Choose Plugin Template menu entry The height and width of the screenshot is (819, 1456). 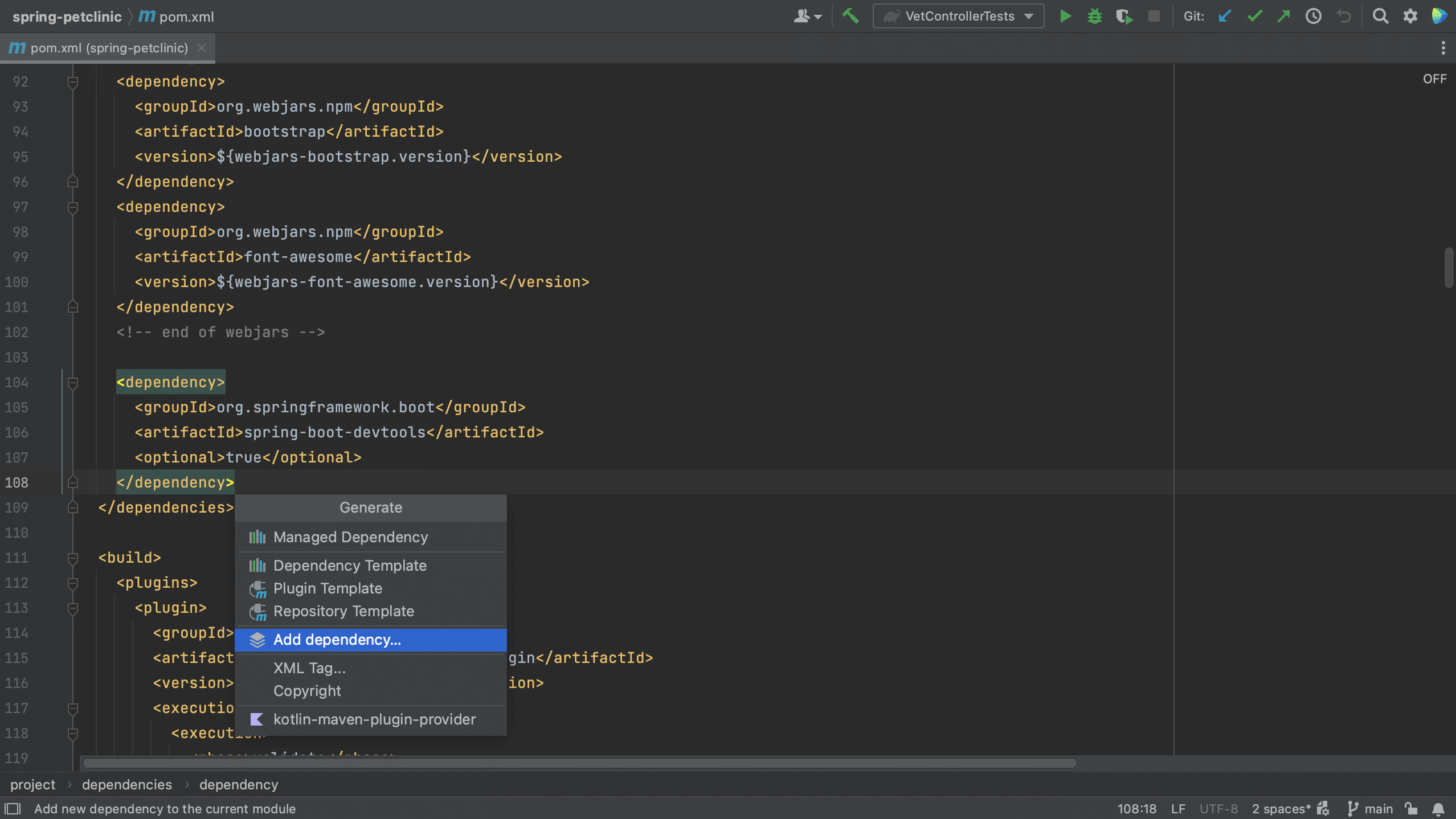pos(370,588)
